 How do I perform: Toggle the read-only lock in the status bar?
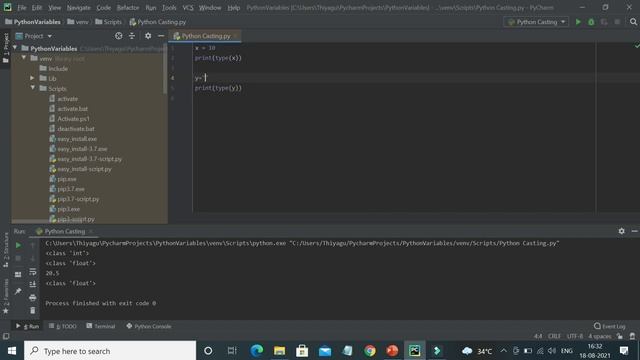click(620, 336)
